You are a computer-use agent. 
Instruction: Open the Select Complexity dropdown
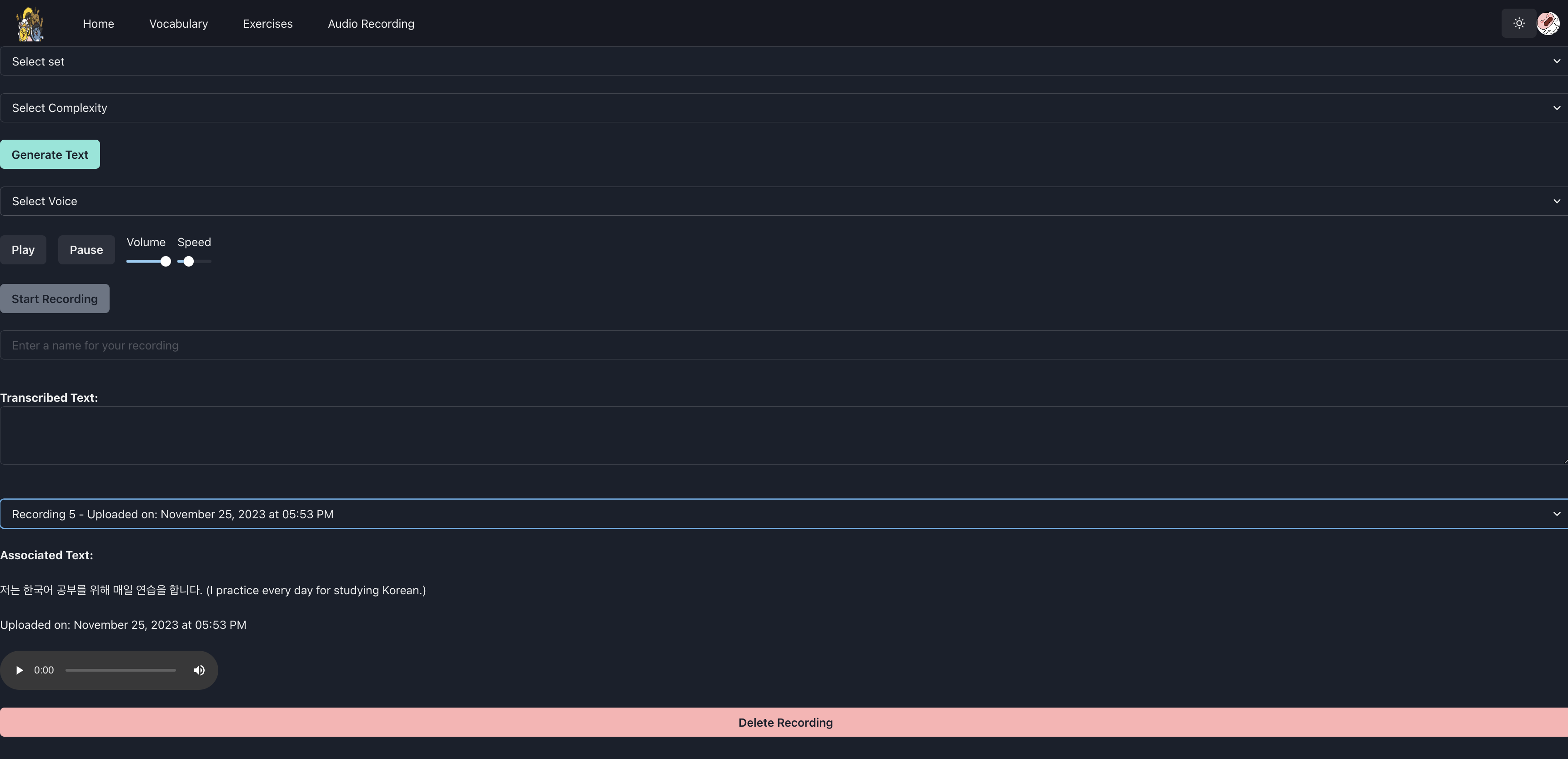[784, 108]
